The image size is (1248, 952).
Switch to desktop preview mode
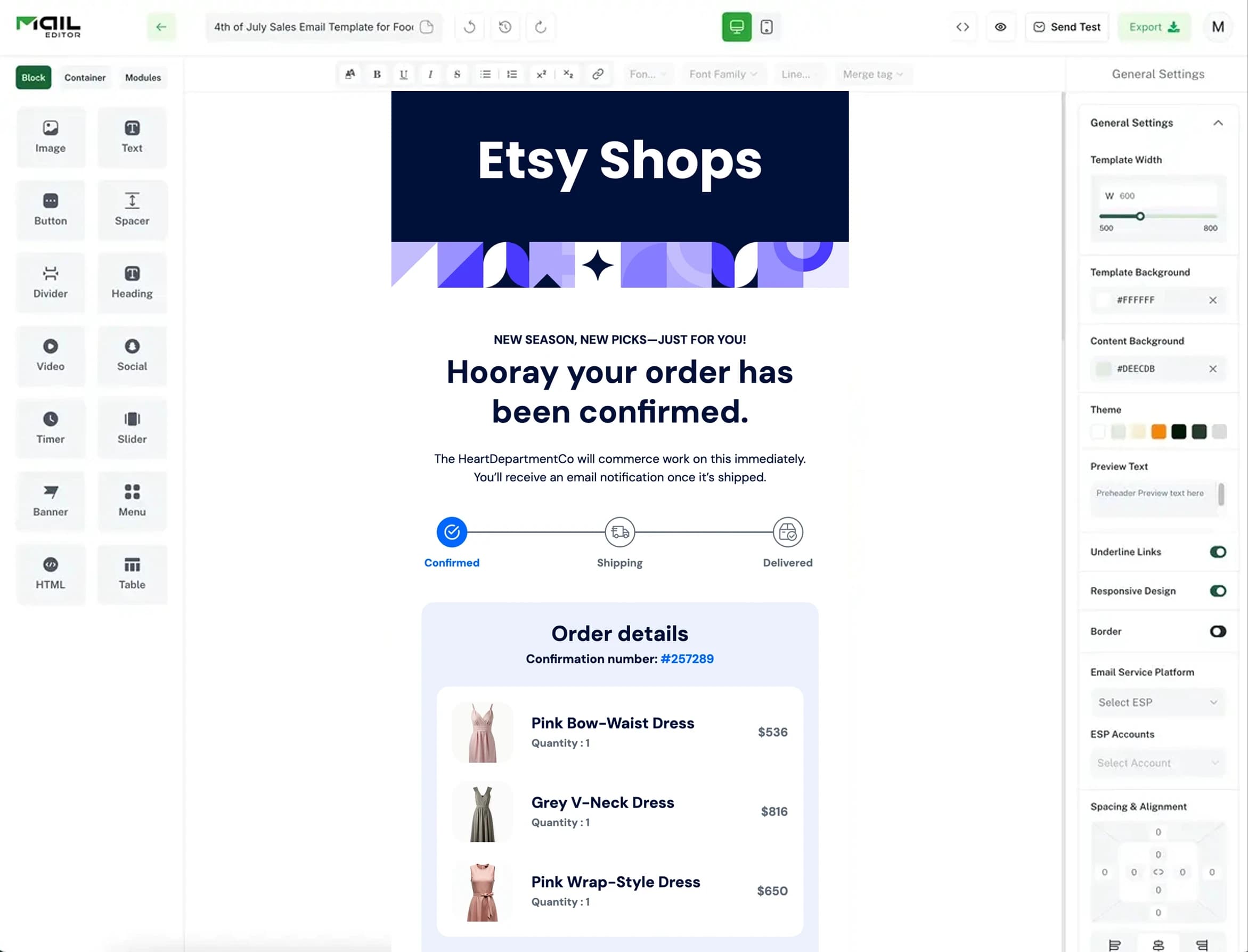point(736,27)
